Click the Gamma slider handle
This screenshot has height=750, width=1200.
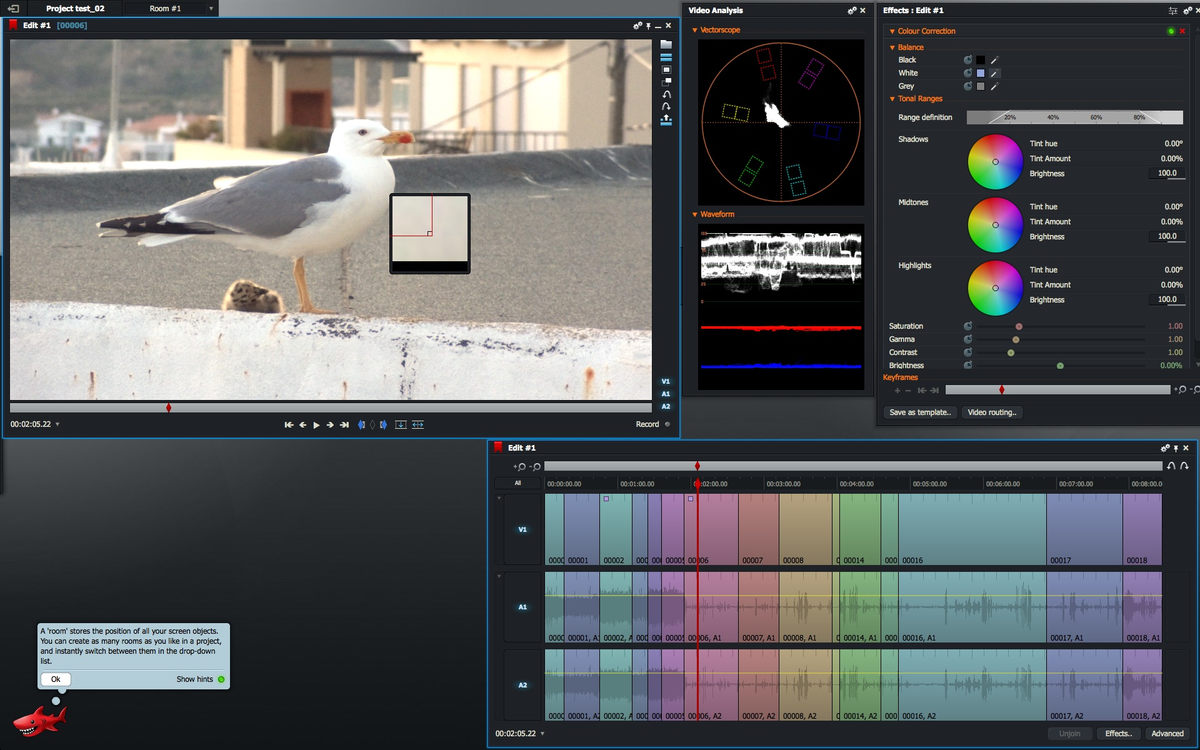1015,339
